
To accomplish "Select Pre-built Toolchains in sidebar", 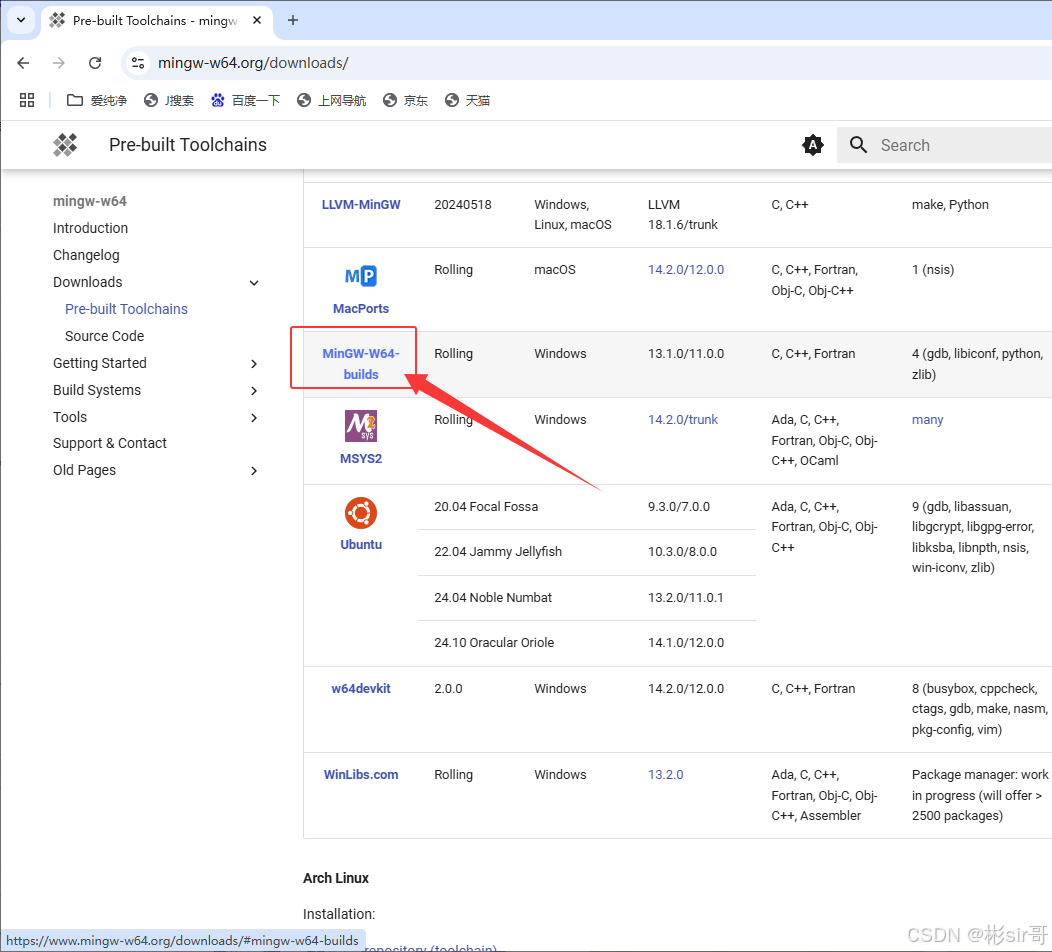I will 126,309.
